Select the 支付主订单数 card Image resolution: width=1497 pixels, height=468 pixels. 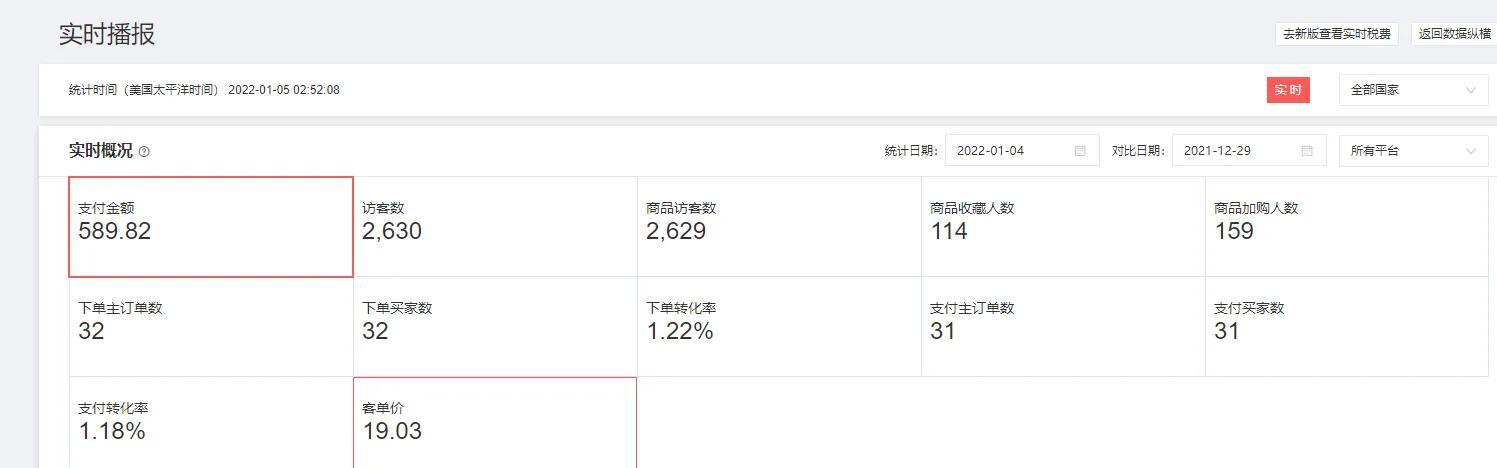point(1063,327)
